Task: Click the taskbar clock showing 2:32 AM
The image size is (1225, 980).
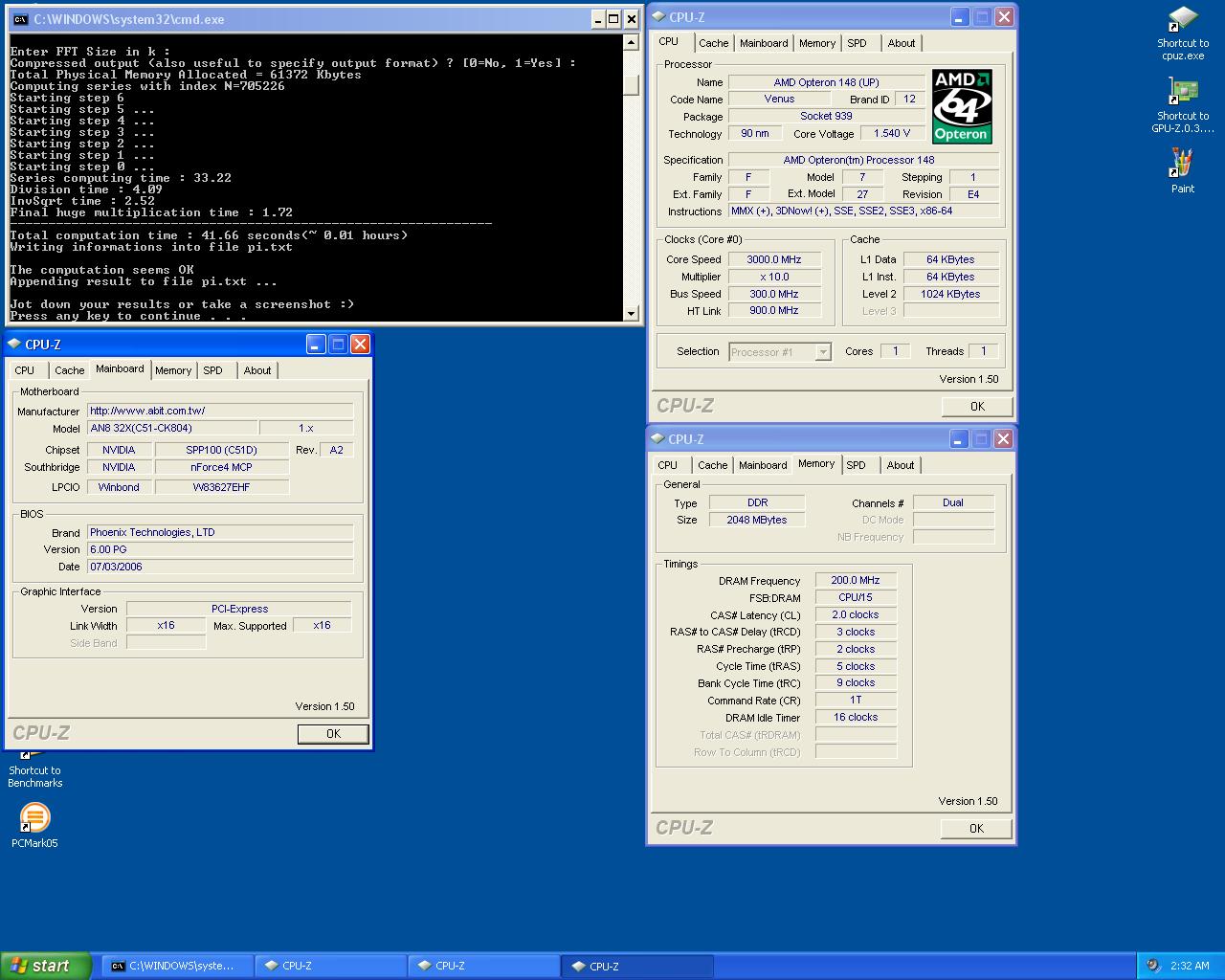Action: tap(1190, 966)
